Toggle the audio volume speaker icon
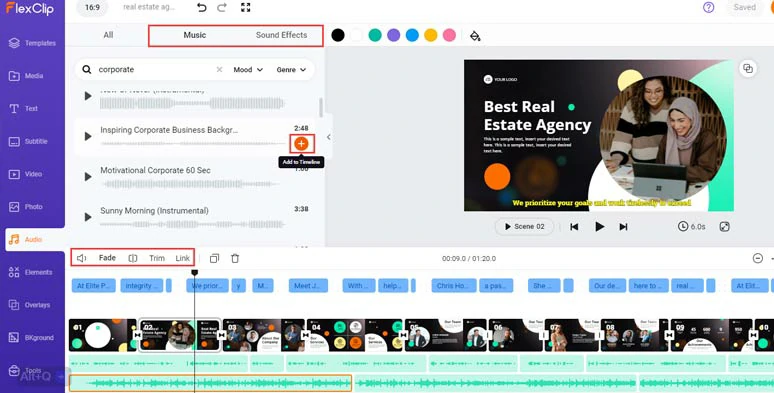The width and height of the screenshot is (774, 393). (82, 258)
